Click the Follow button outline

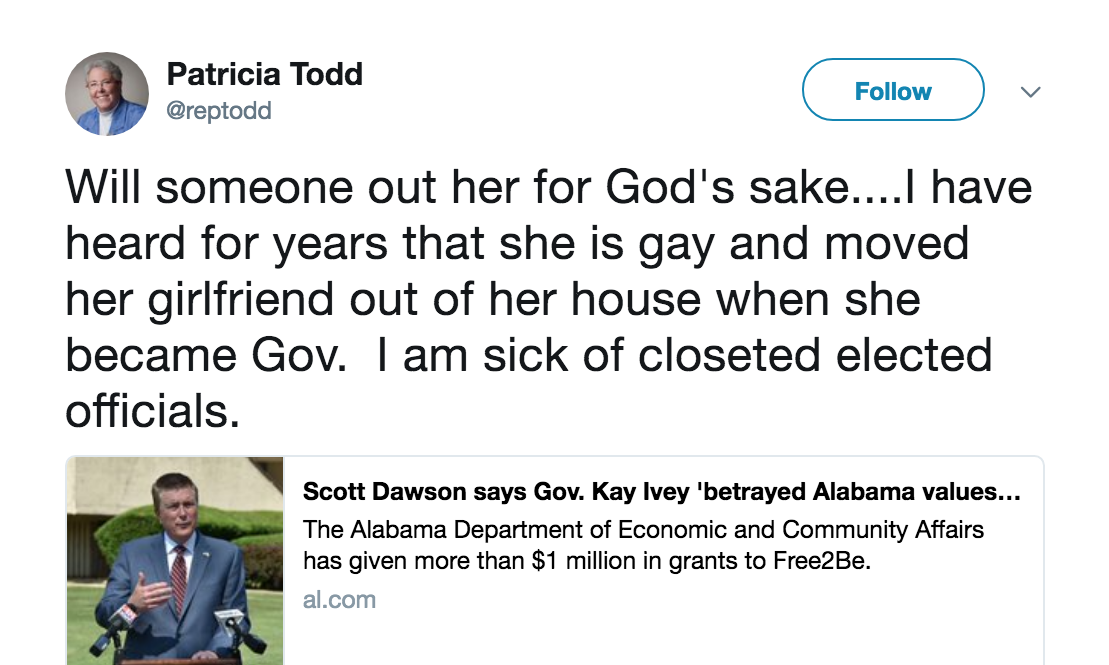tap(892, 90)
